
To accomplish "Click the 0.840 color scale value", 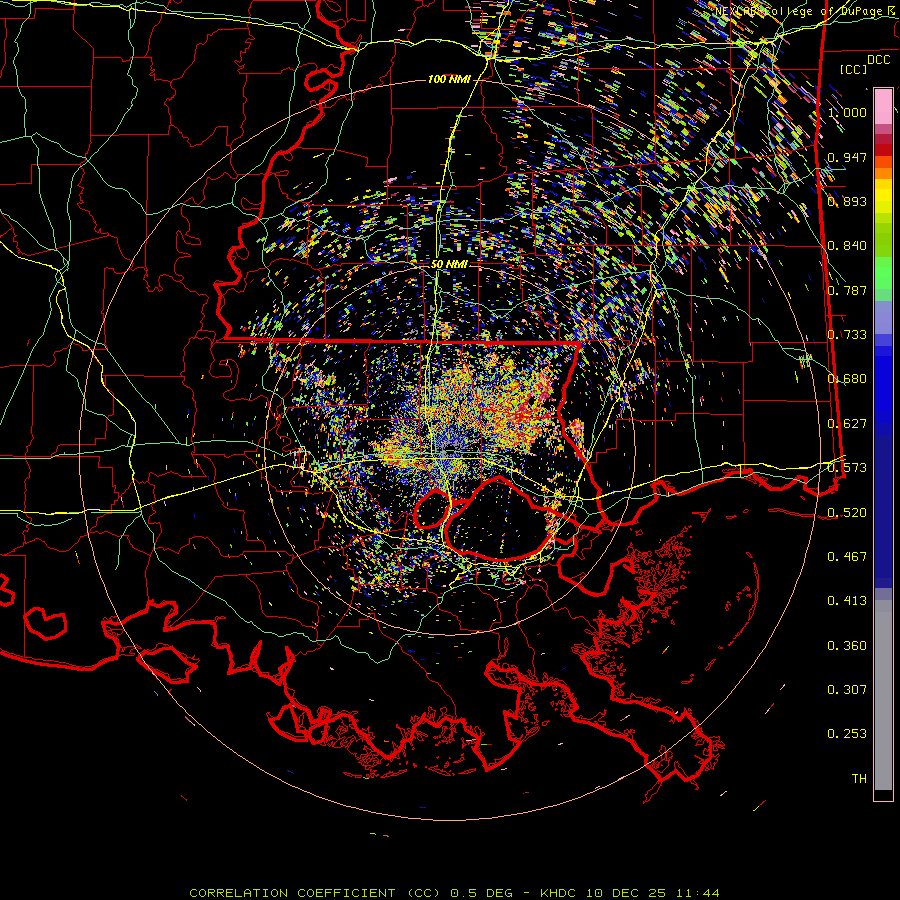I will pyautogui.click(x=847, y=246).
